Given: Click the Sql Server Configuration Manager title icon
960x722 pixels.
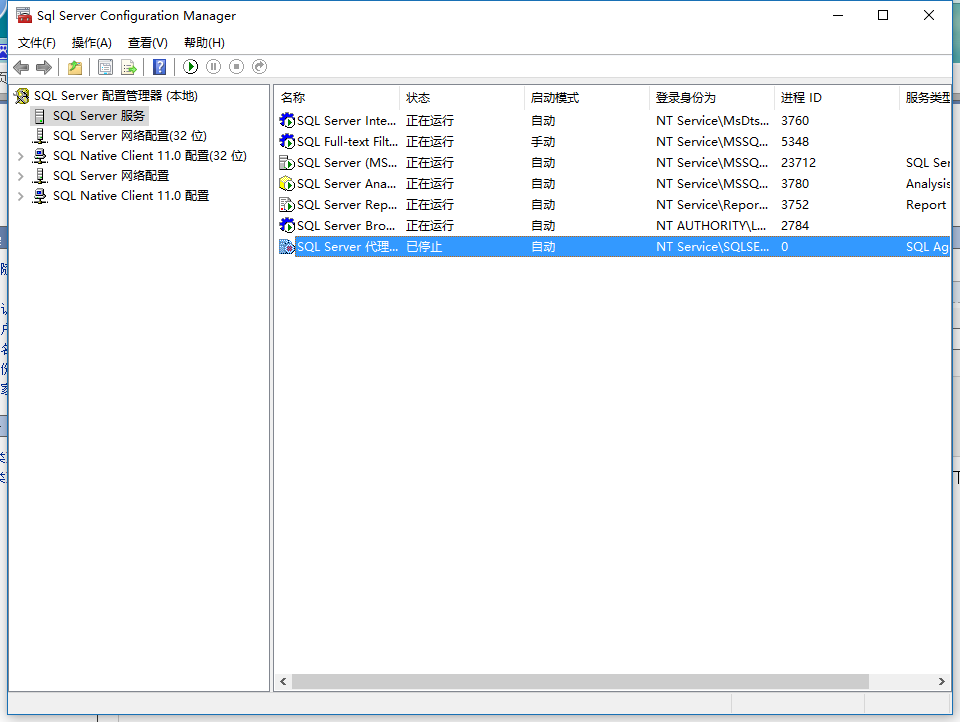Looking at the screenshot, I should [x=24, y=15].
